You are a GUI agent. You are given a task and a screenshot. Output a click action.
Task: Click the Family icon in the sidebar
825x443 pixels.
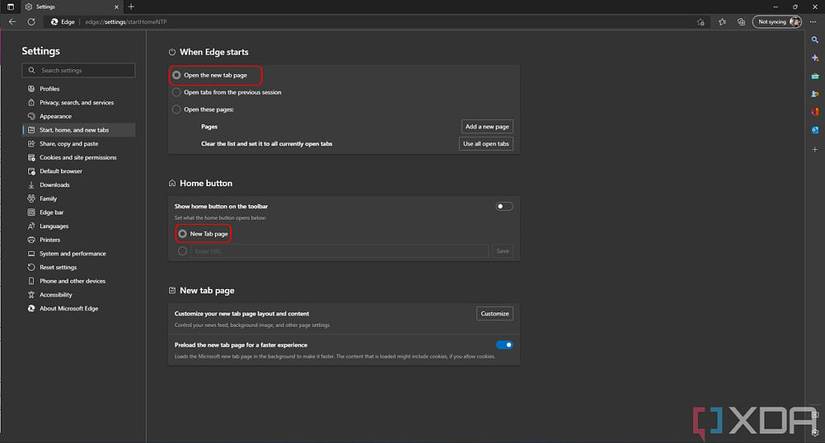tap(31, 198)
